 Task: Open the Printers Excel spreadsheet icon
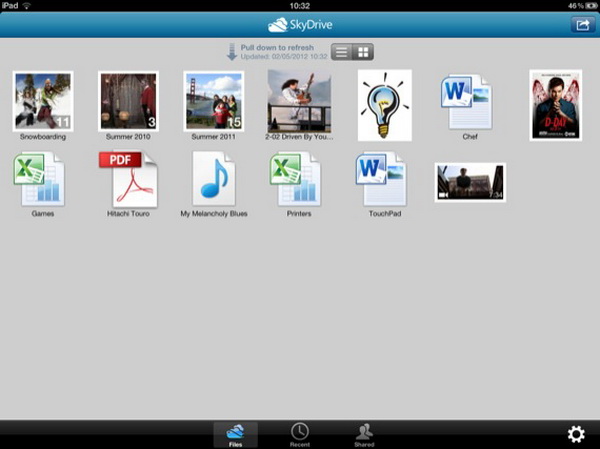coord(296,179)
